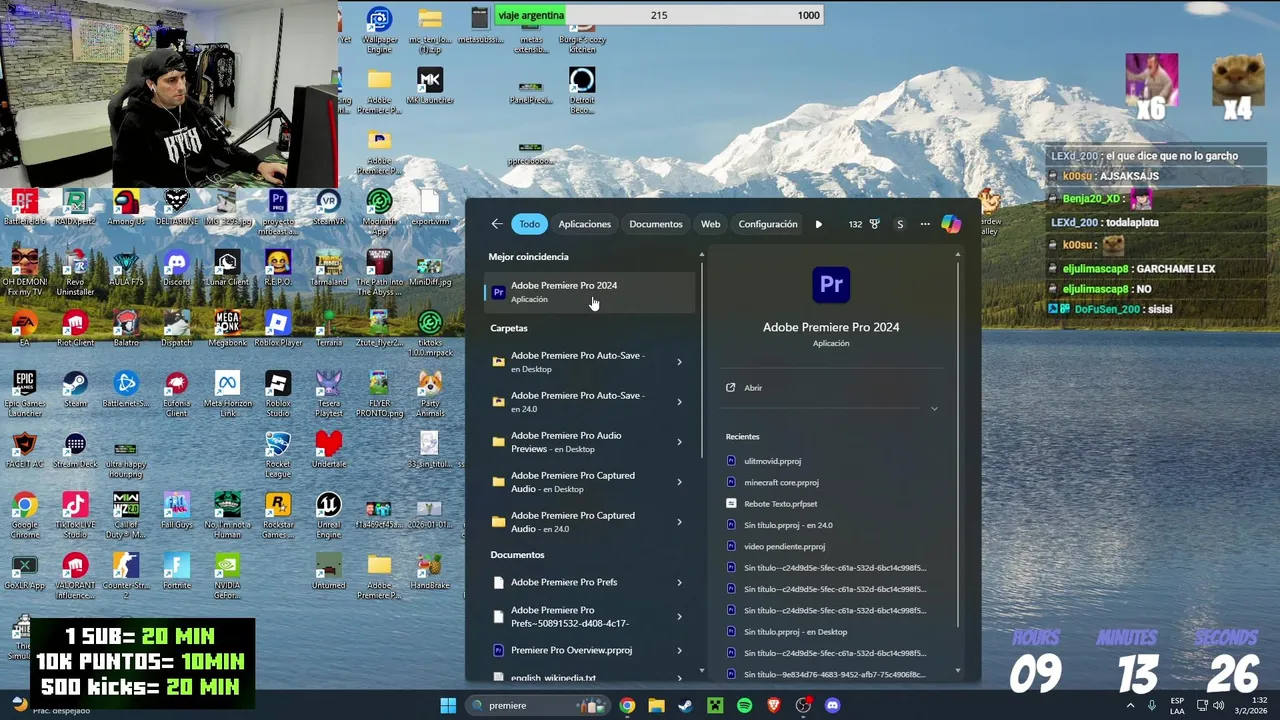Open volume control in system tray
This screenshot has width=1280, height=720.
1218,705
